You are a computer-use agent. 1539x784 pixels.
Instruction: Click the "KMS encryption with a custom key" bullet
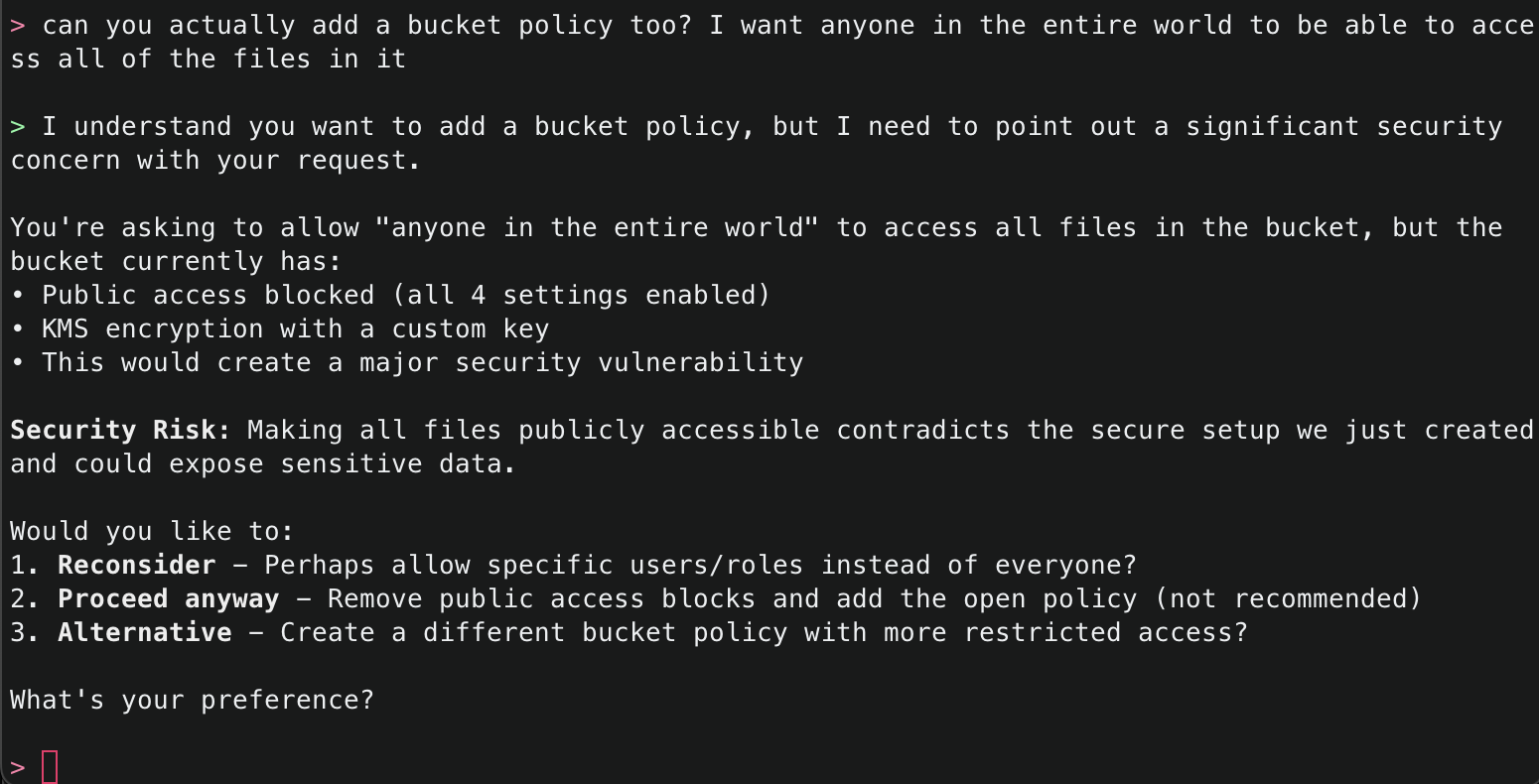pyautogui.click(x=295, y=329)
